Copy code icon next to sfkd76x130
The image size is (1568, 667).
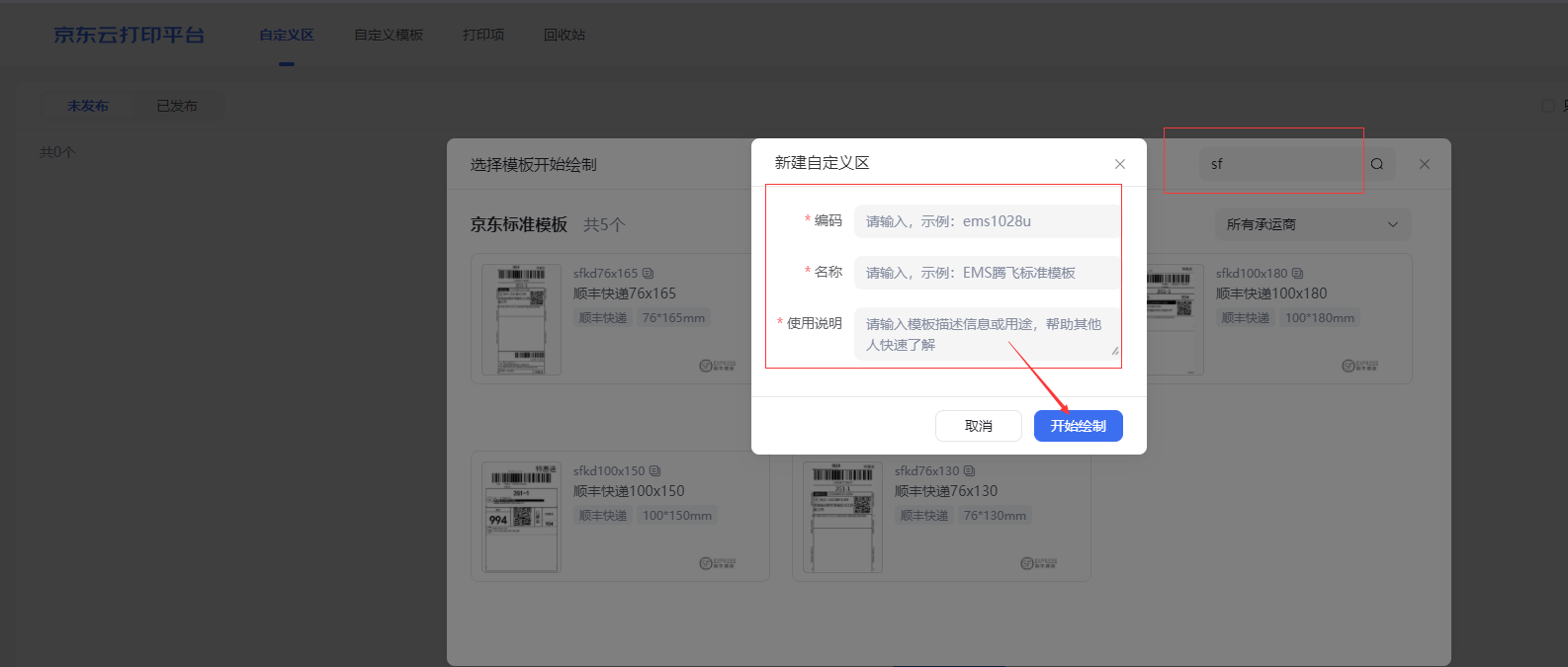969,471
